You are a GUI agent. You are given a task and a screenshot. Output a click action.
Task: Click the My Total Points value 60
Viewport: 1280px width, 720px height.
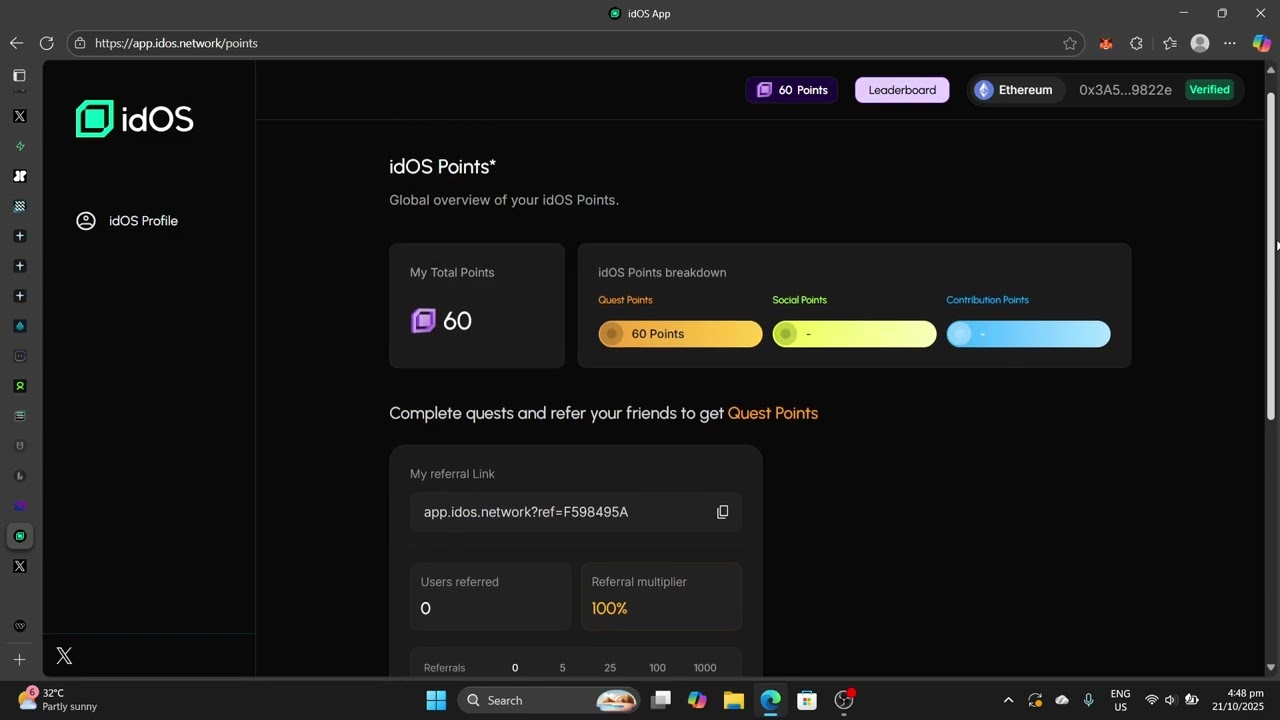pyautogui.click(x=457, y=321)
